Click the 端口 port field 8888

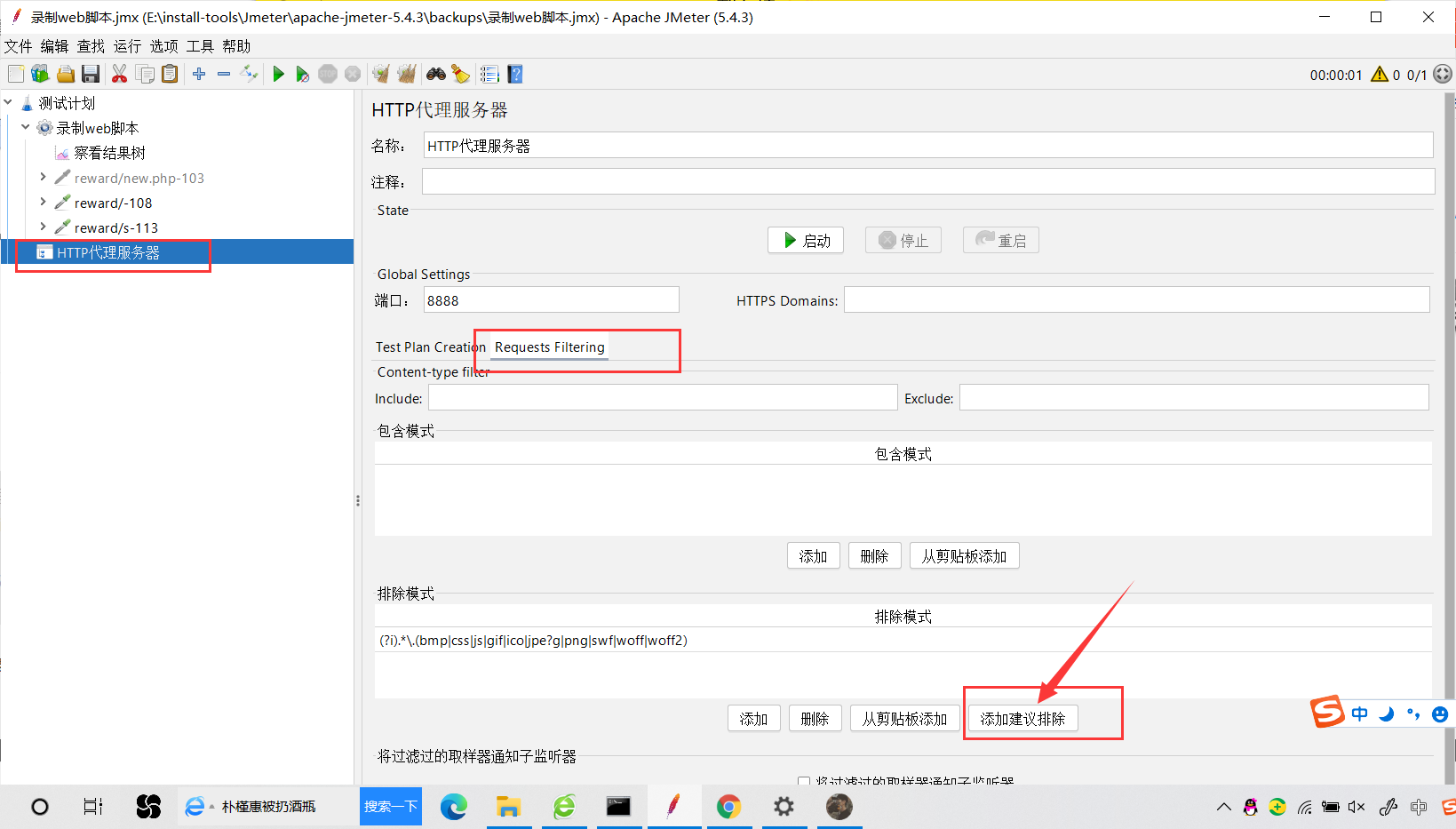[552, 300]
